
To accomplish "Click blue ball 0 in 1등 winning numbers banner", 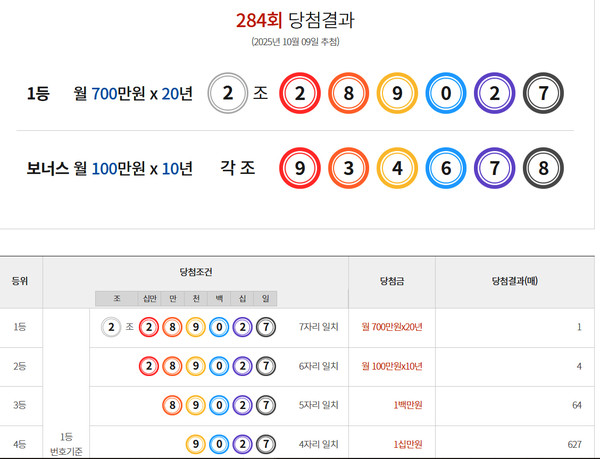I will pos(446,93).
